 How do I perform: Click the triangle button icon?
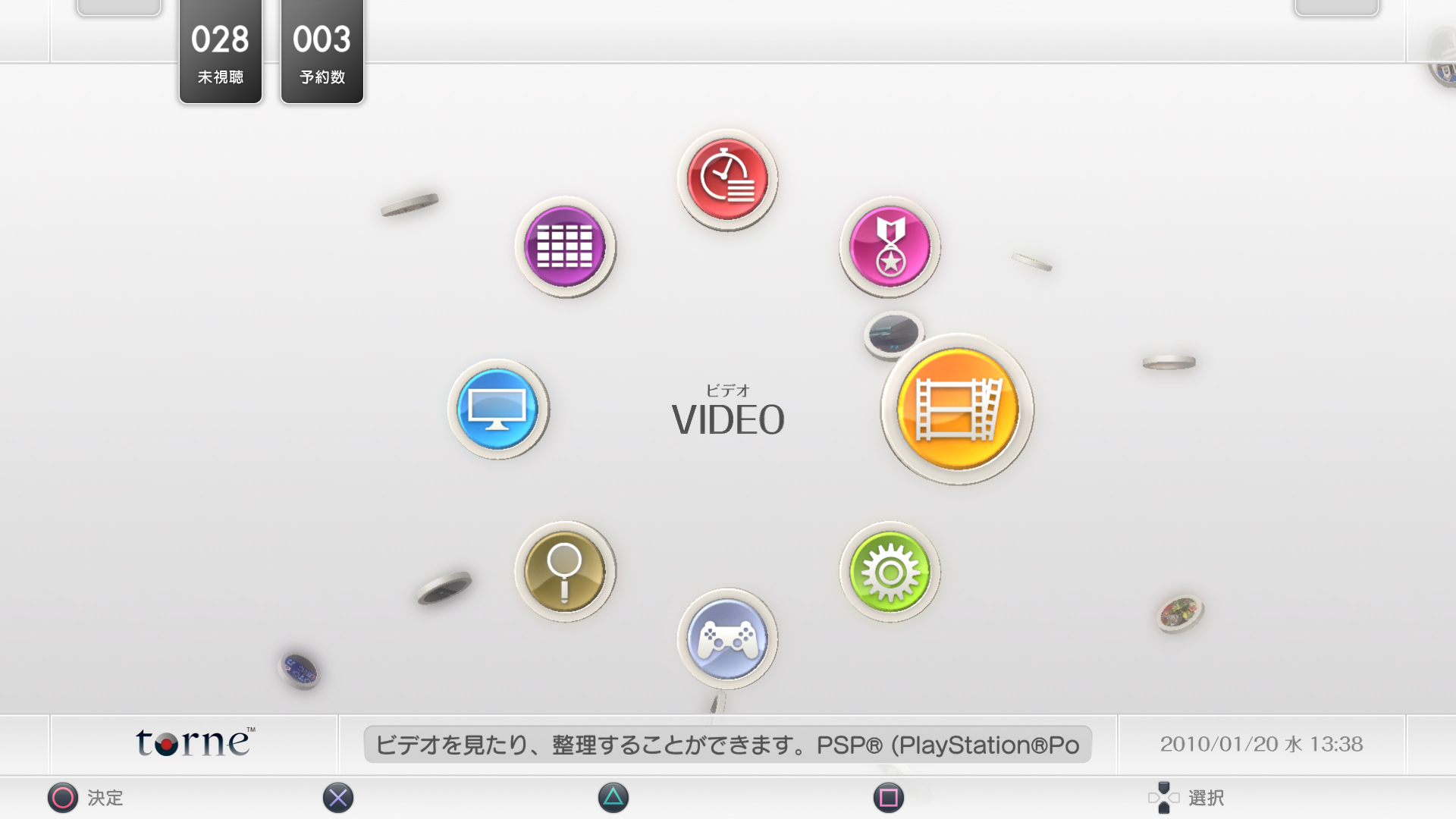[x=613, y=798]
